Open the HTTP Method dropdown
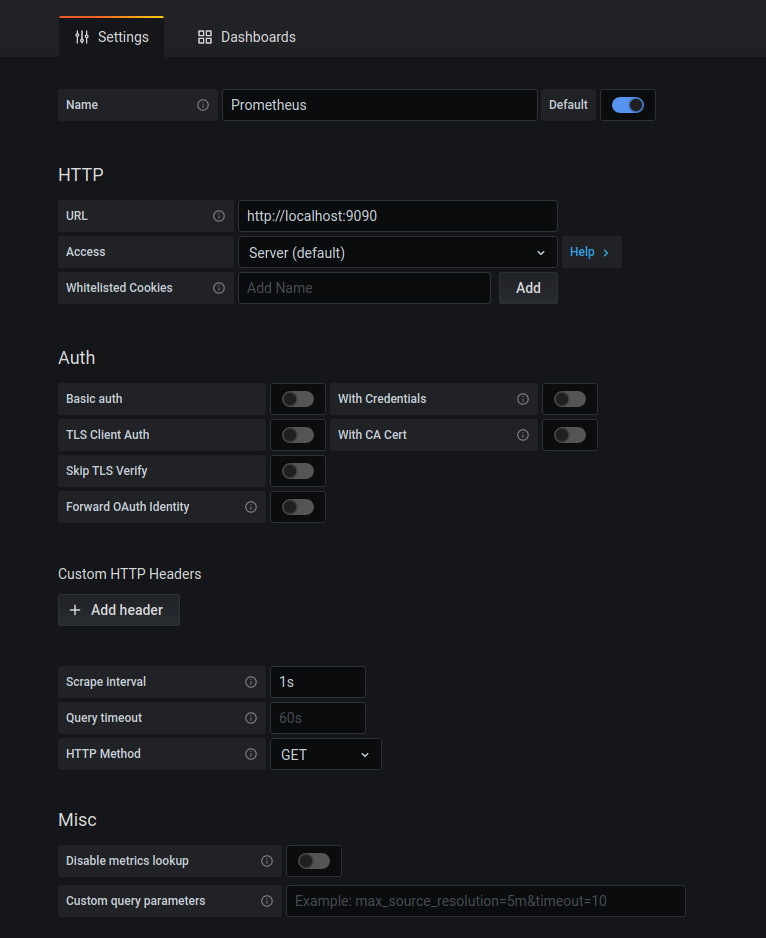This screenshot has width=766, height=938. (x=325, y=754)
